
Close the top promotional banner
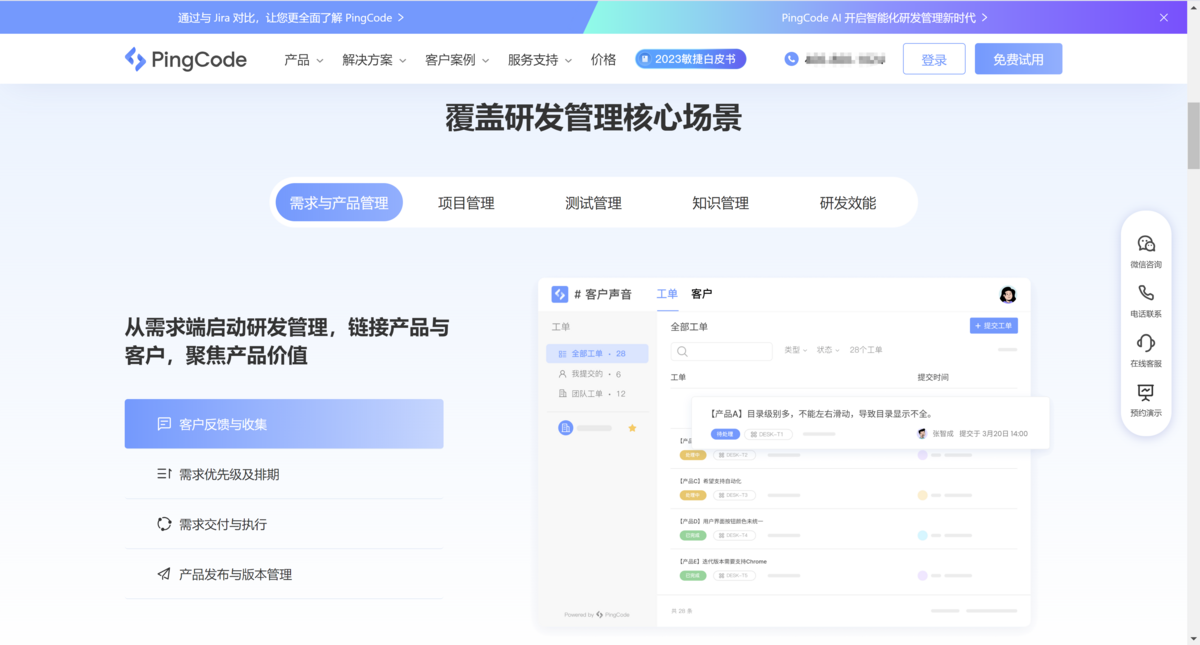[1164, 17]
